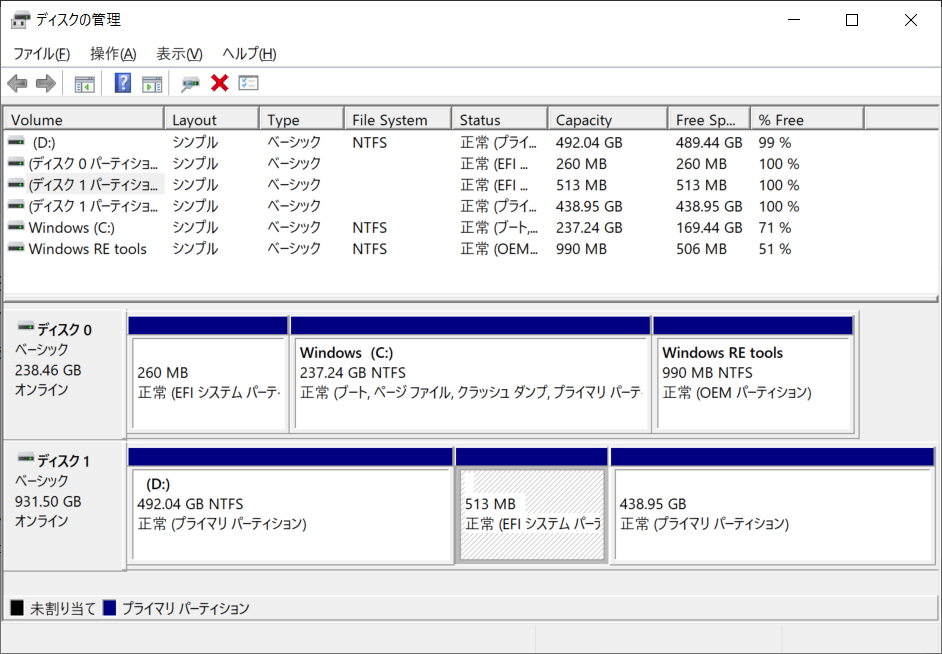Image resolution: width=942 pixels, height=654 pixels.
Task: Select the 438.95 GB partition block on Disk 1
Action: [x=773, y=505]
